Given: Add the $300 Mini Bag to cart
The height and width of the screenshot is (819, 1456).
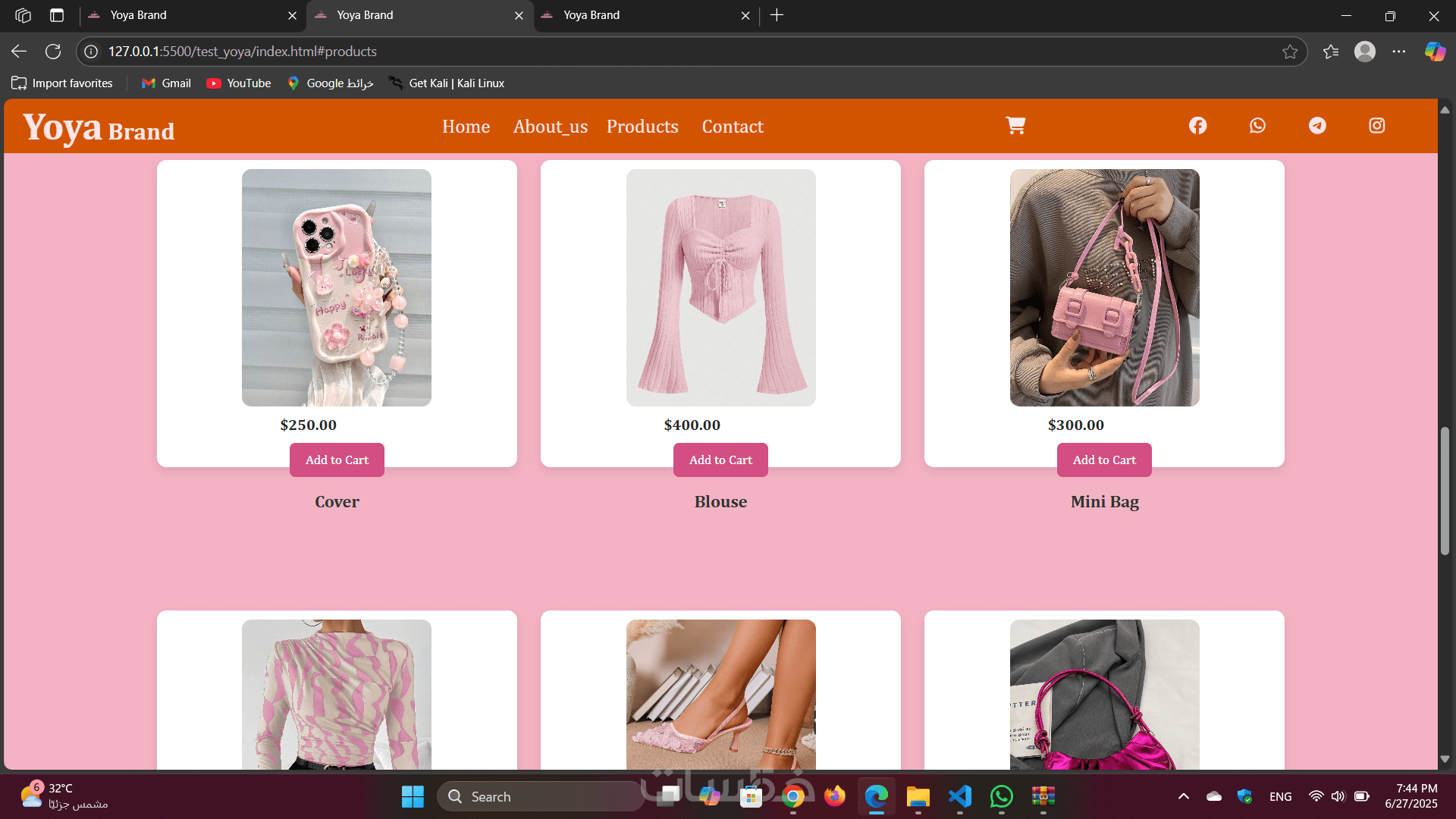Looking at the screenshot, I should (x=1104, y=460).
